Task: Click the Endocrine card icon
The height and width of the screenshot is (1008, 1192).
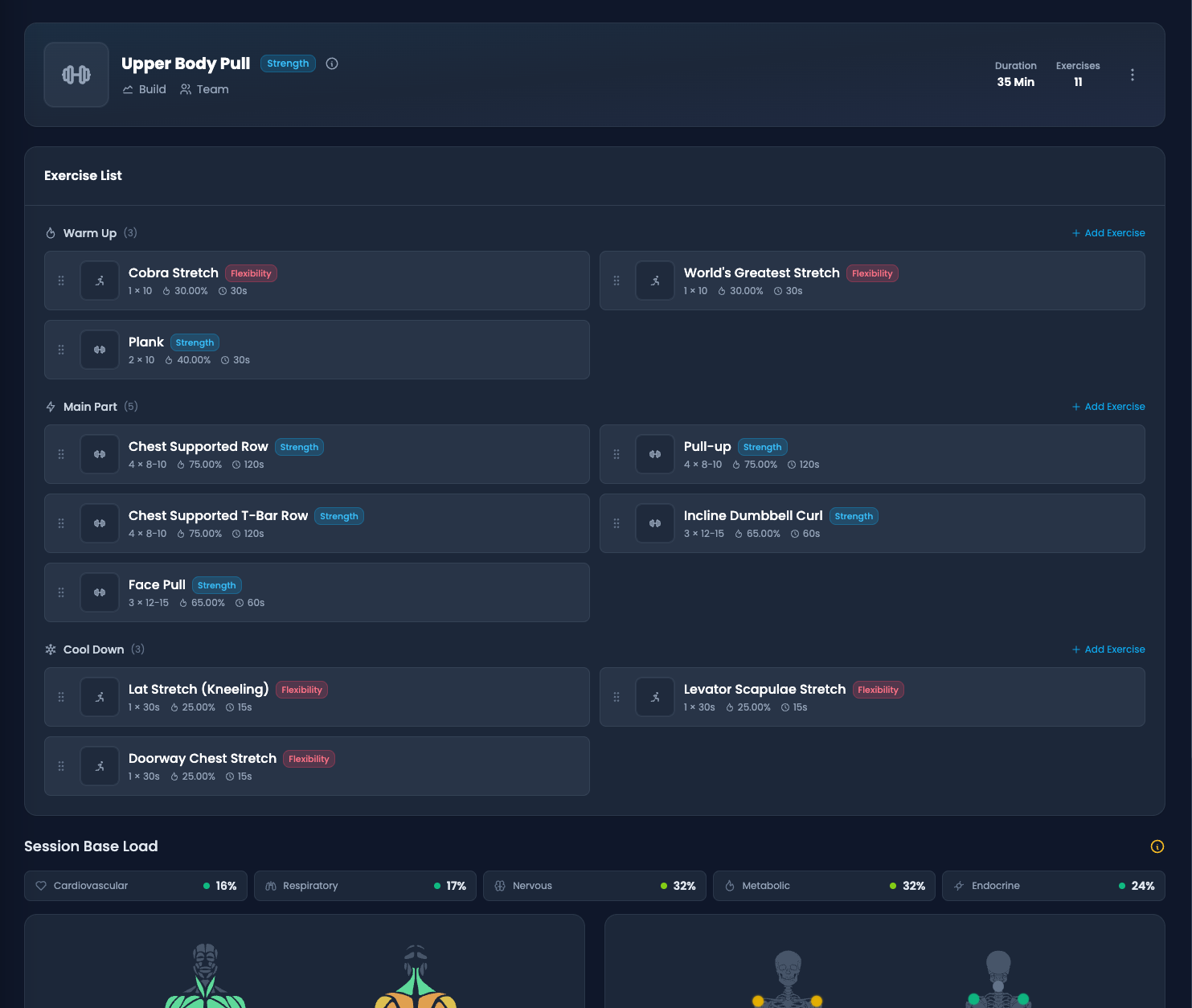Action: pos(959,885)
